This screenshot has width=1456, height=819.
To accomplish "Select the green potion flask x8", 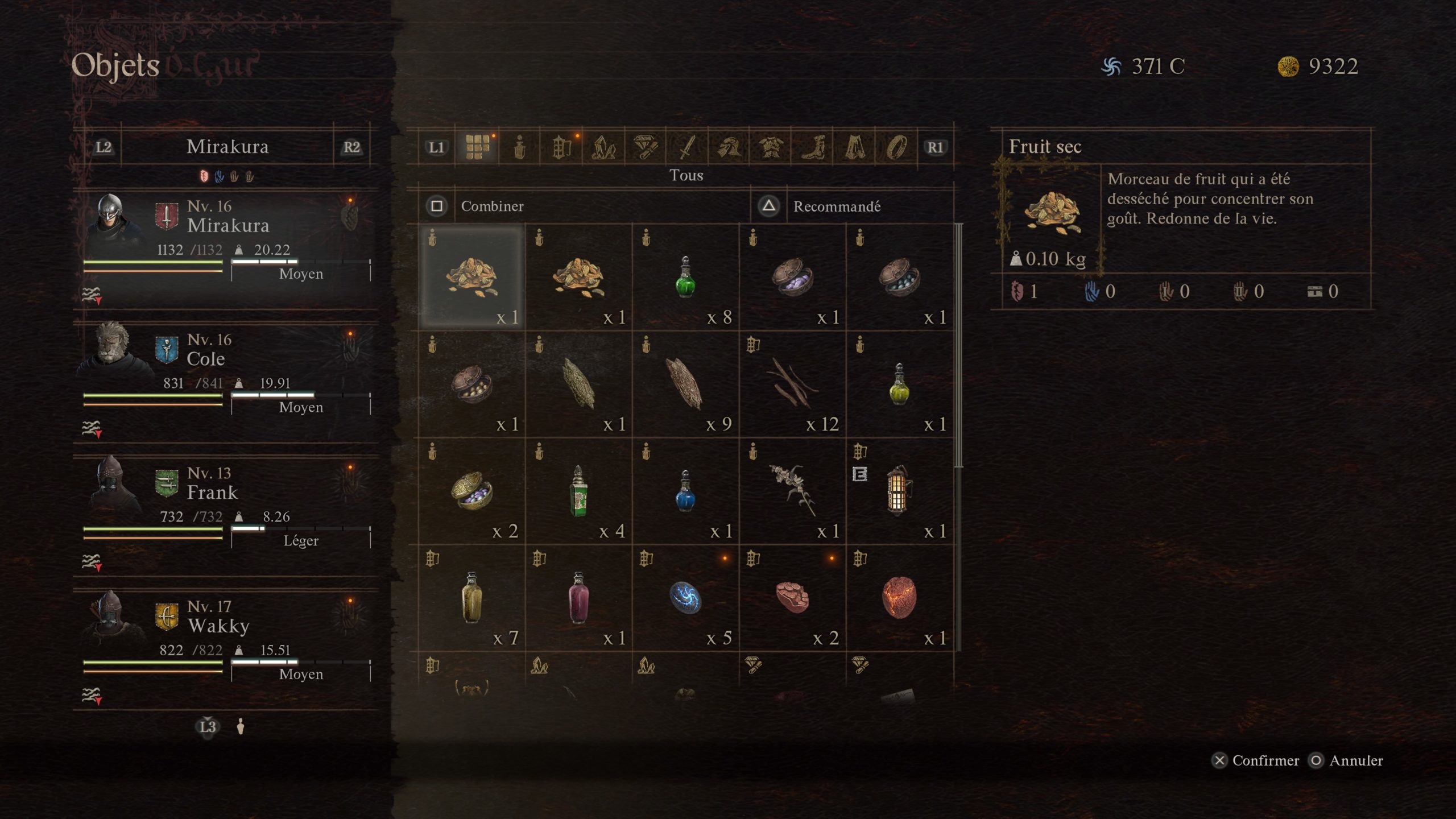I will (x=686, y=278).
